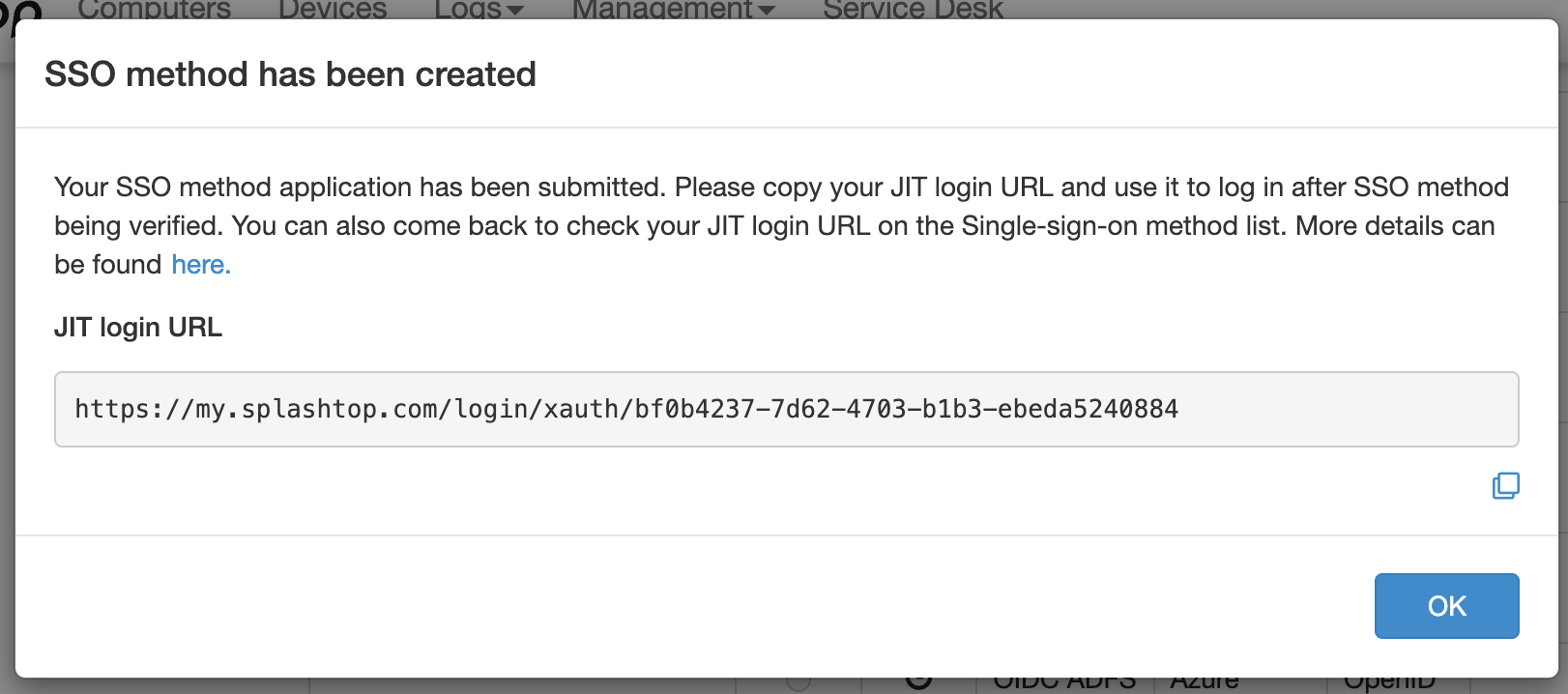Click the dialog's instruction paragraph text
The height and width of the screenshot is (694, 1568).
pyautogui.click(x=781, y=225)
